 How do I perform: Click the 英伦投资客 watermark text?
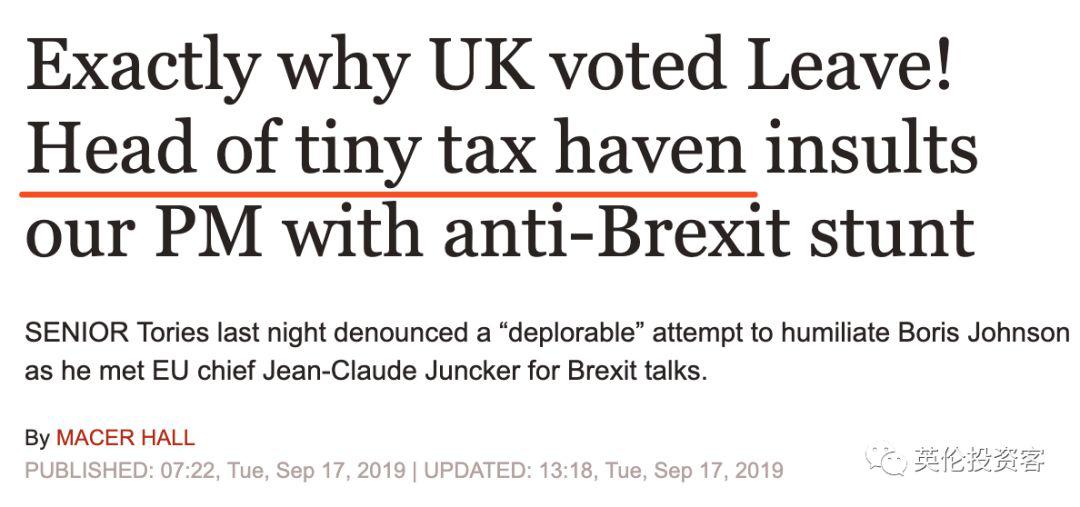(978, 460)
